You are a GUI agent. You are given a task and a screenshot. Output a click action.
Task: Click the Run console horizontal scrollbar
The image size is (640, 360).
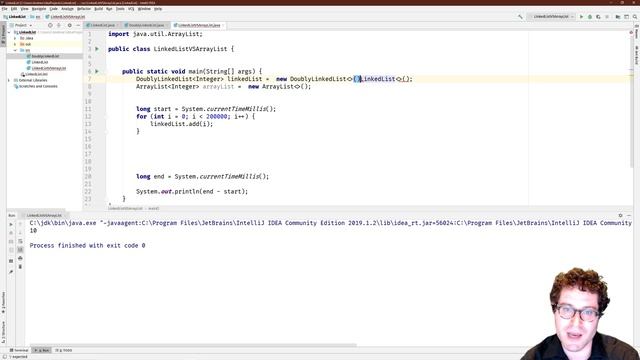[194, 345]
